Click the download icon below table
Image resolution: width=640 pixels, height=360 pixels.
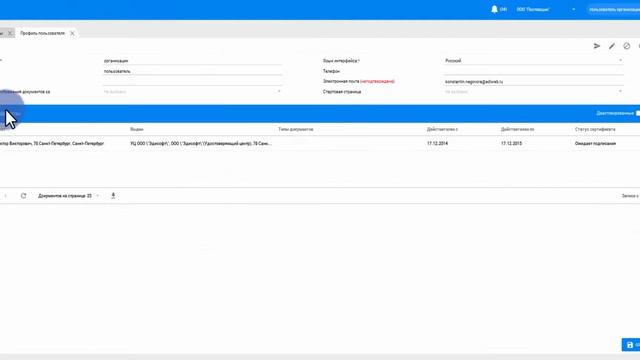coord(113,196)
